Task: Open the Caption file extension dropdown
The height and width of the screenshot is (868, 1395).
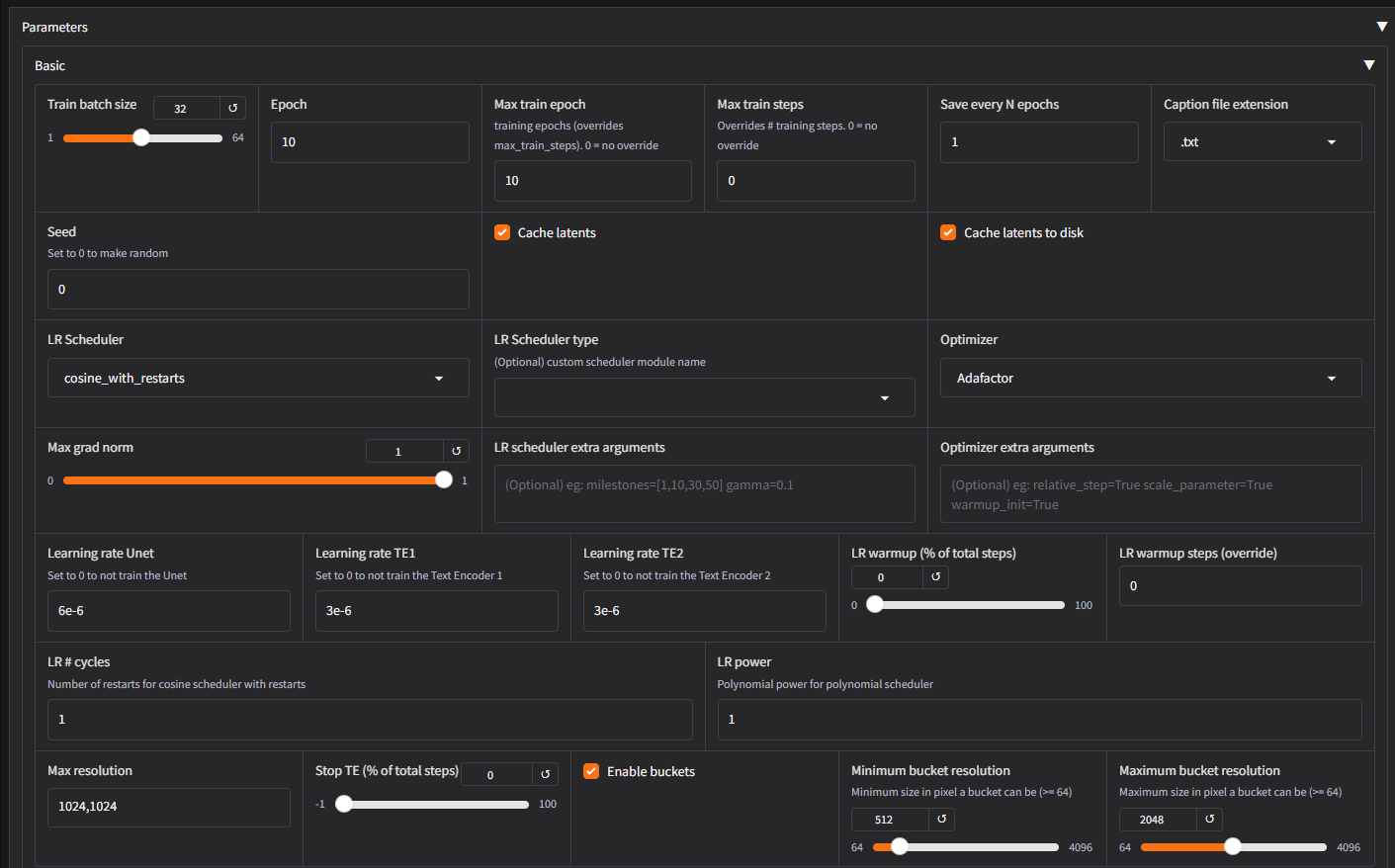Action: 1263,141
